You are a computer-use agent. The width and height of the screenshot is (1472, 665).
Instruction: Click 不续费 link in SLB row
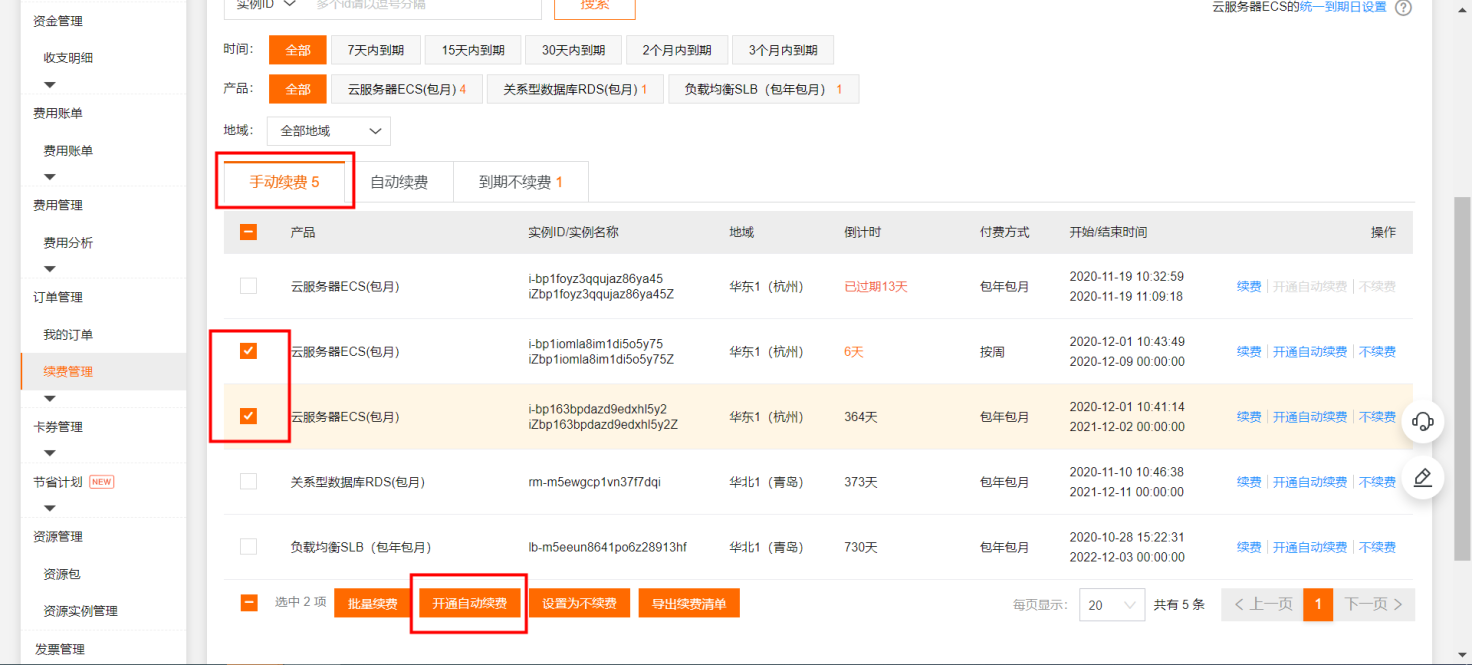pyautogui.click(x=1377, y=547)
